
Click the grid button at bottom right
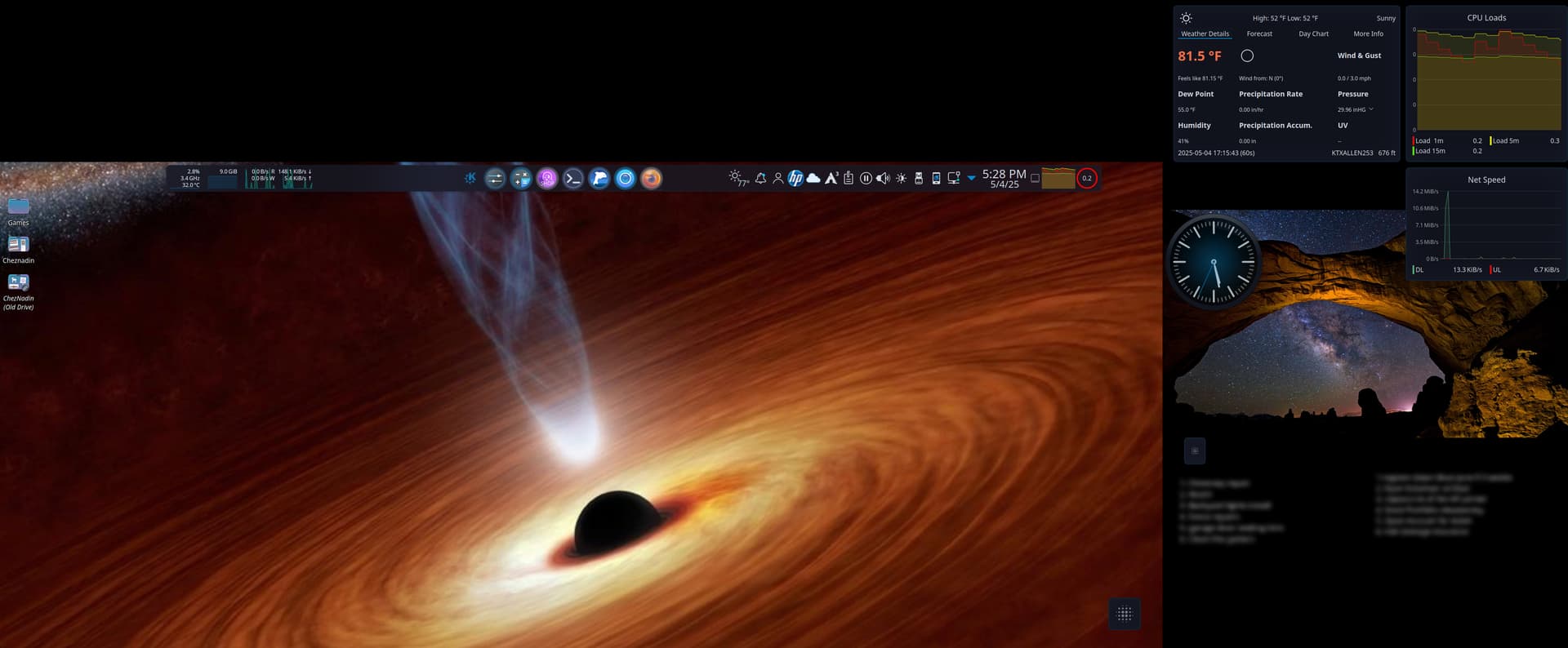point(1125,614)
